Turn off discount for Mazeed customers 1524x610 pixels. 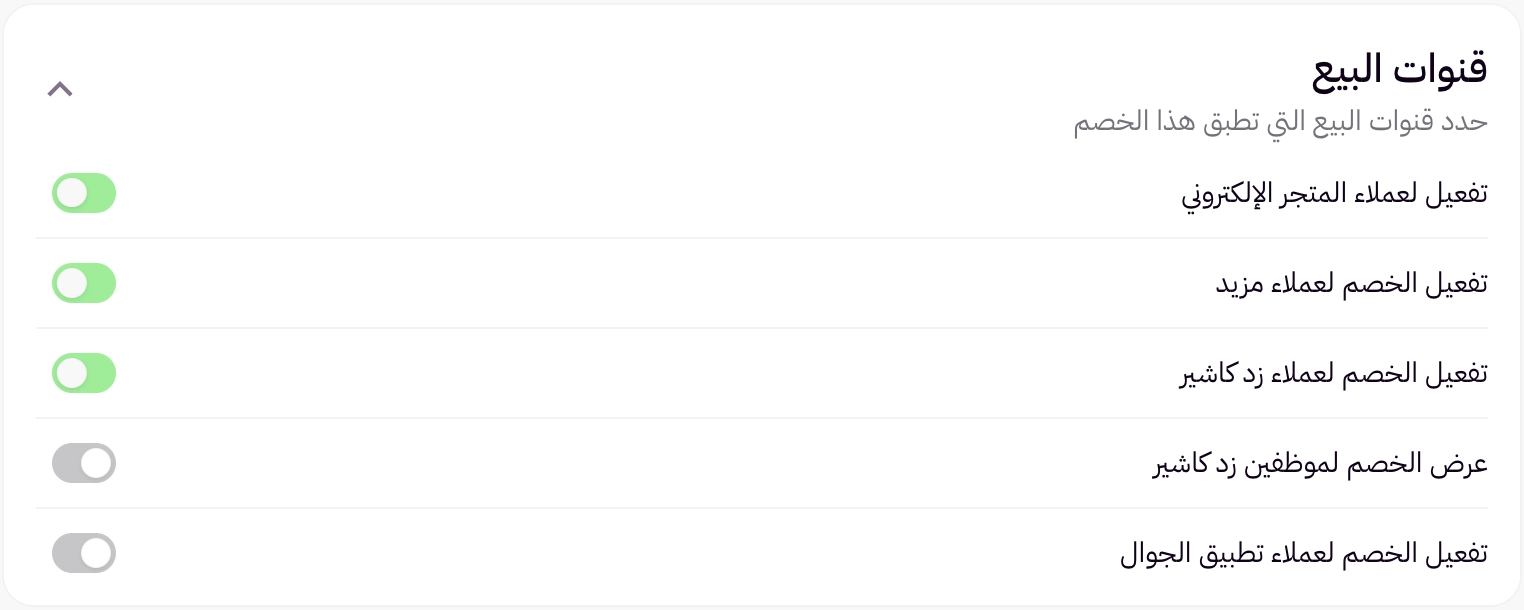(x=84, y=283)
